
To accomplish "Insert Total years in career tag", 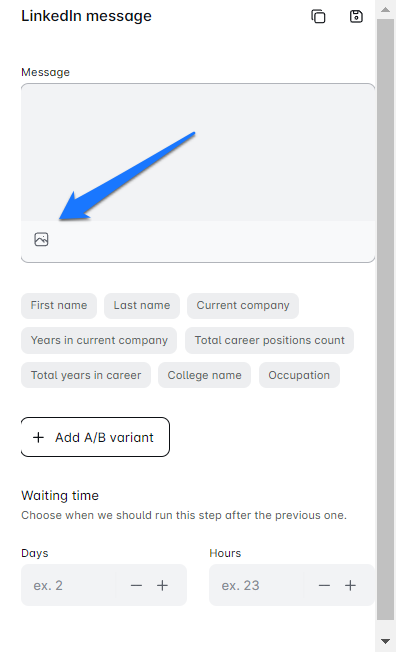I will point(86,375).
